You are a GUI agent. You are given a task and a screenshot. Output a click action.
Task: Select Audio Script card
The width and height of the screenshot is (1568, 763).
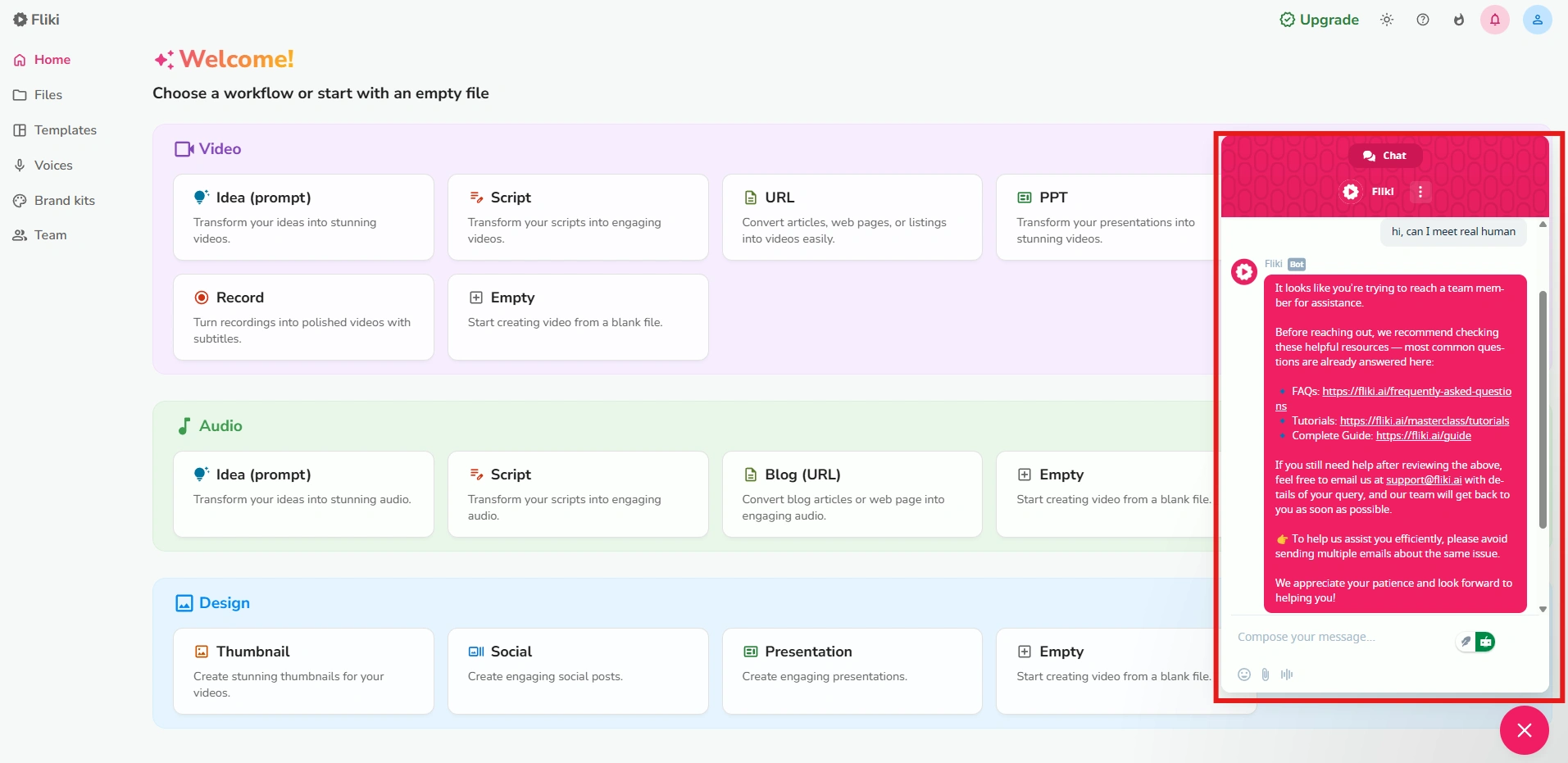578,494
